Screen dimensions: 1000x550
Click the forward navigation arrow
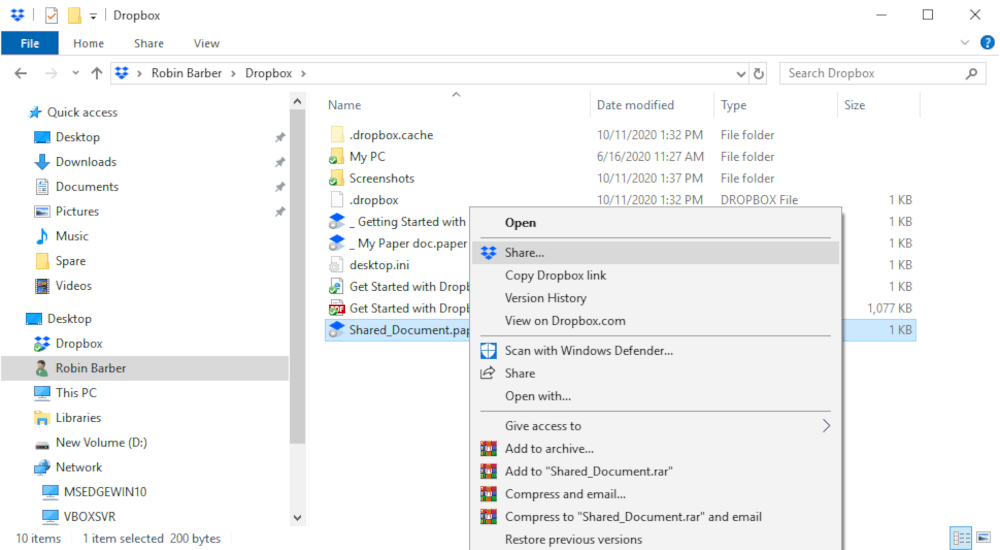tap(51, 73)
